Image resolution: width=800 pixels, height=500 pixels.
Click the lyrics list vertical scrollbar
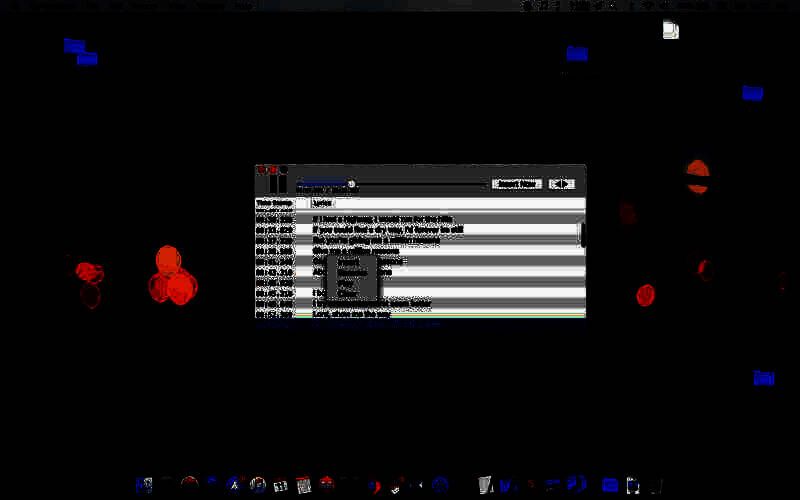pos(581,232)
